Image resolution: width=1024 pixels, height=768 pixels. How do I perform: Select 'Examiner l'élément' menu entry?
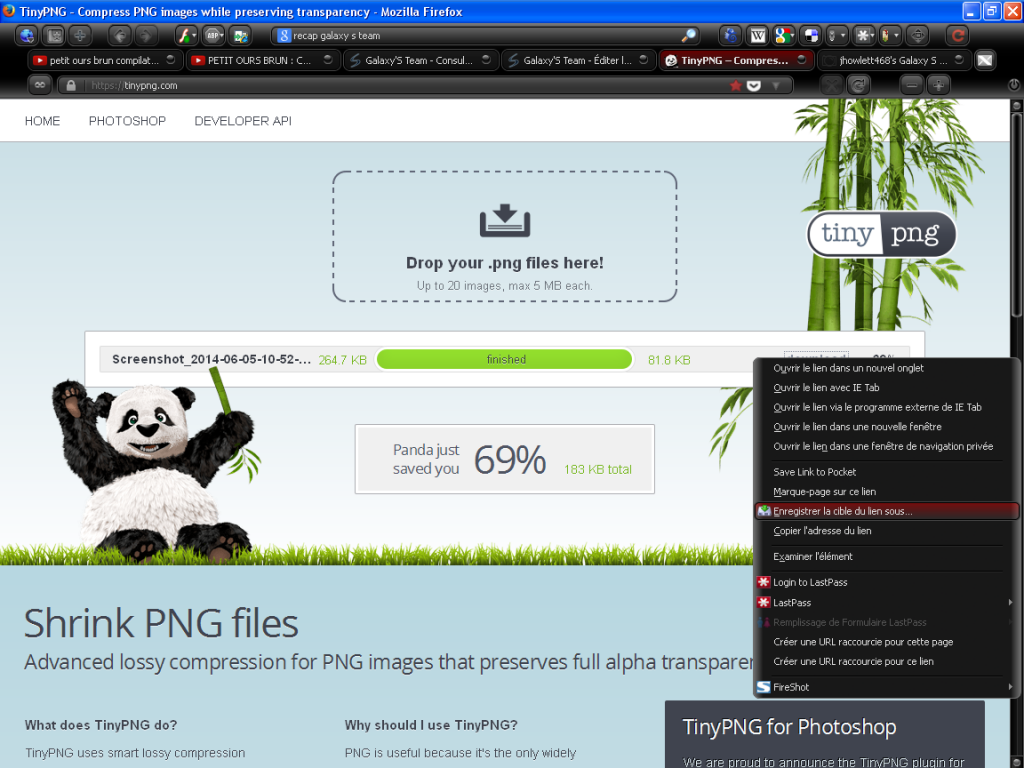coord(886,556)
